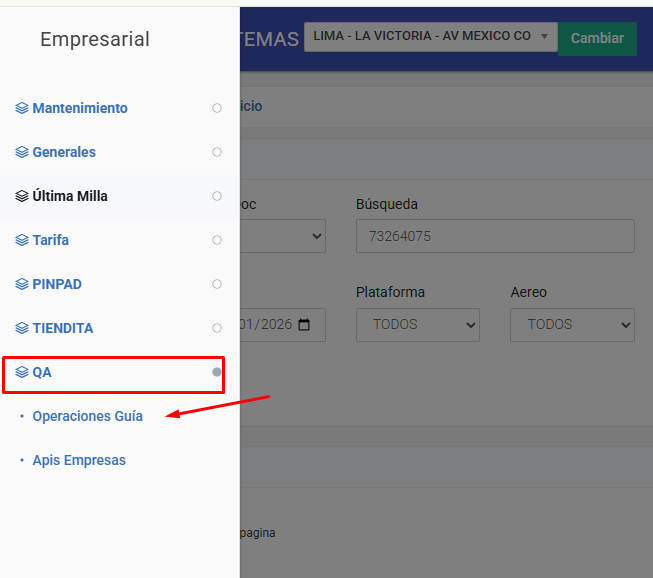This screenshot has height=578, width=653.
Task: Click the layers icon beside Generales
Action: click(22, 152)
